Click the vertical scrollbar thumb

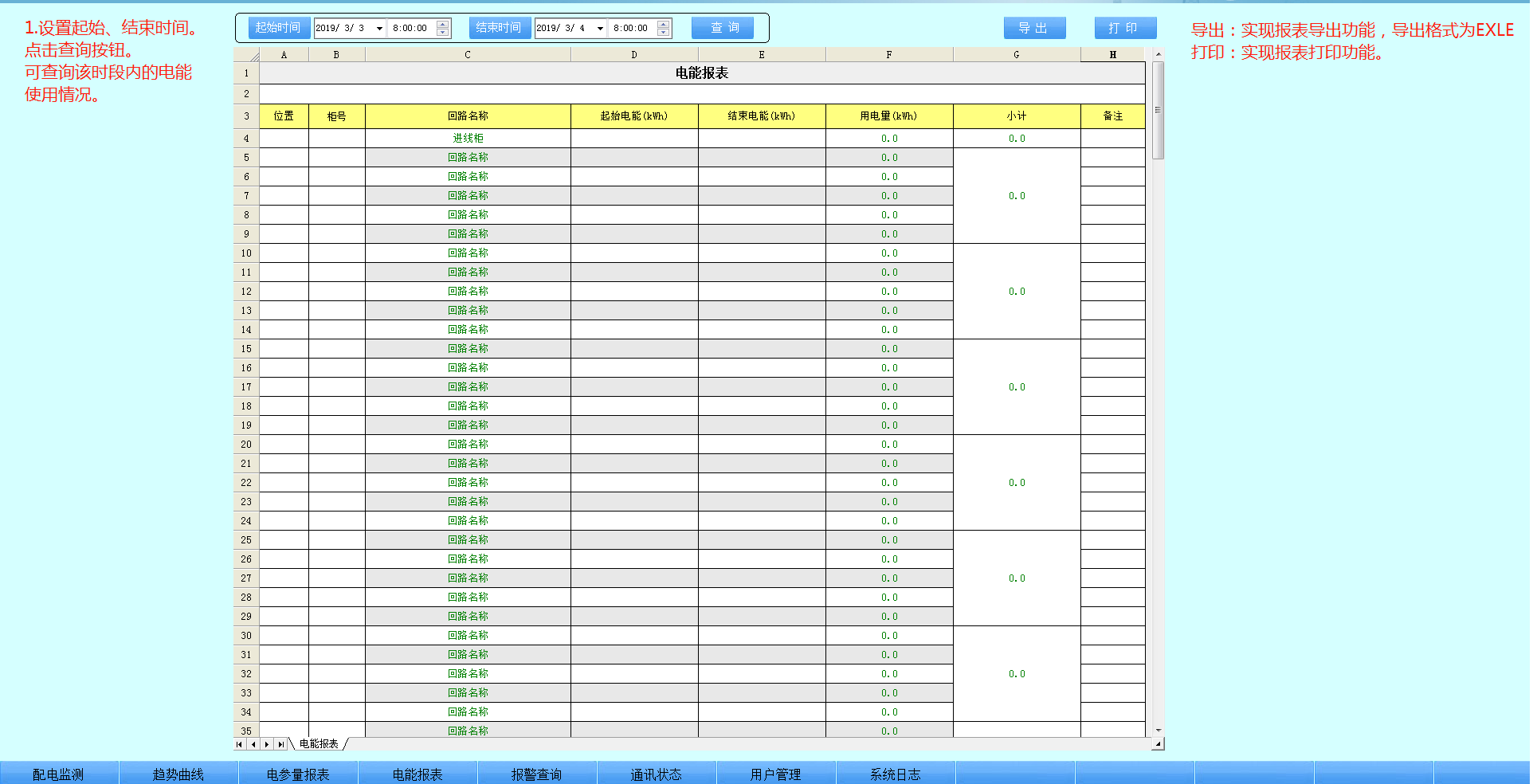tap(1159, 110)
